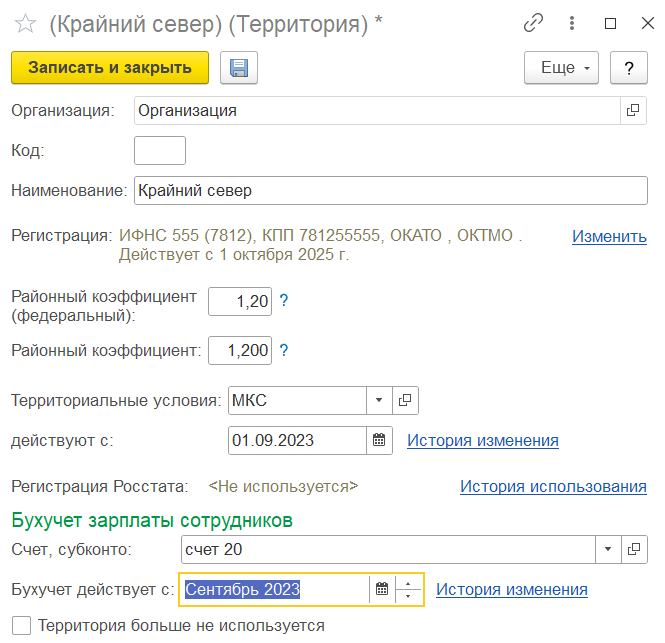Add form to favorites with star icon
Screen dimensions: 665x643
[x=25, y=24]
